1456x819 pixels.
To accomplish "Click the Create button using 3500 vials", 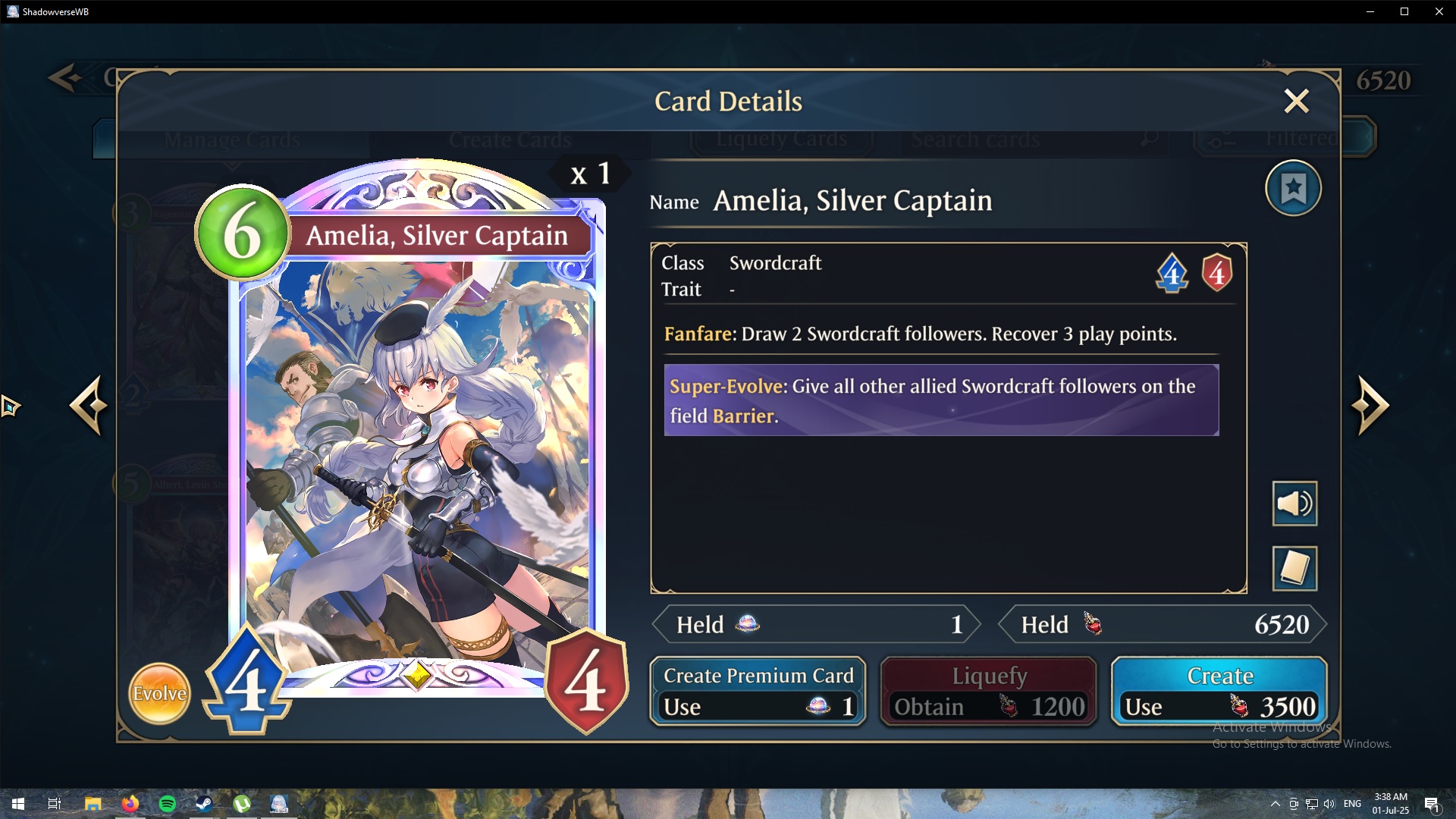I will pyautogui.click(x=1219, y=692).
